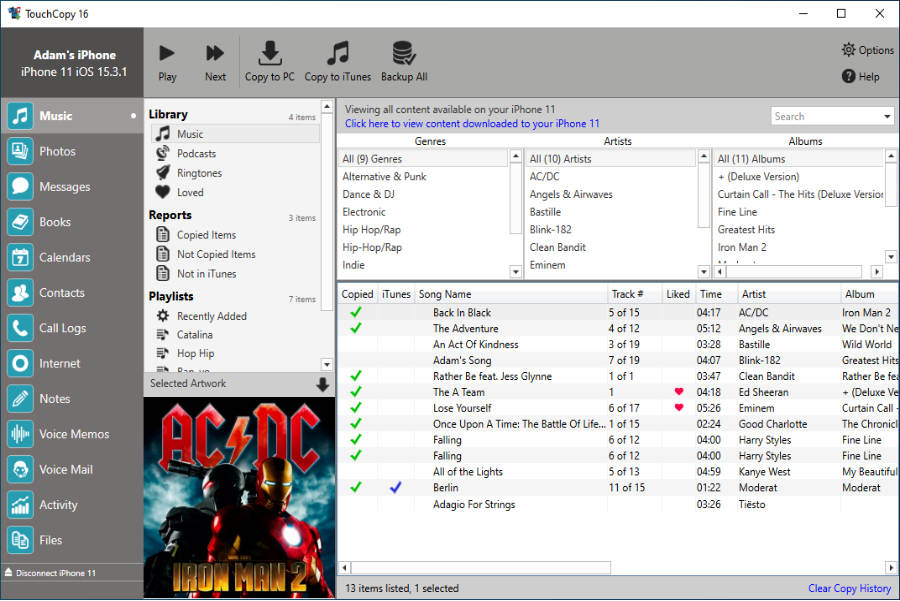900x601 pixels.
Task: Play the selected song
Action: coord(167,62)
